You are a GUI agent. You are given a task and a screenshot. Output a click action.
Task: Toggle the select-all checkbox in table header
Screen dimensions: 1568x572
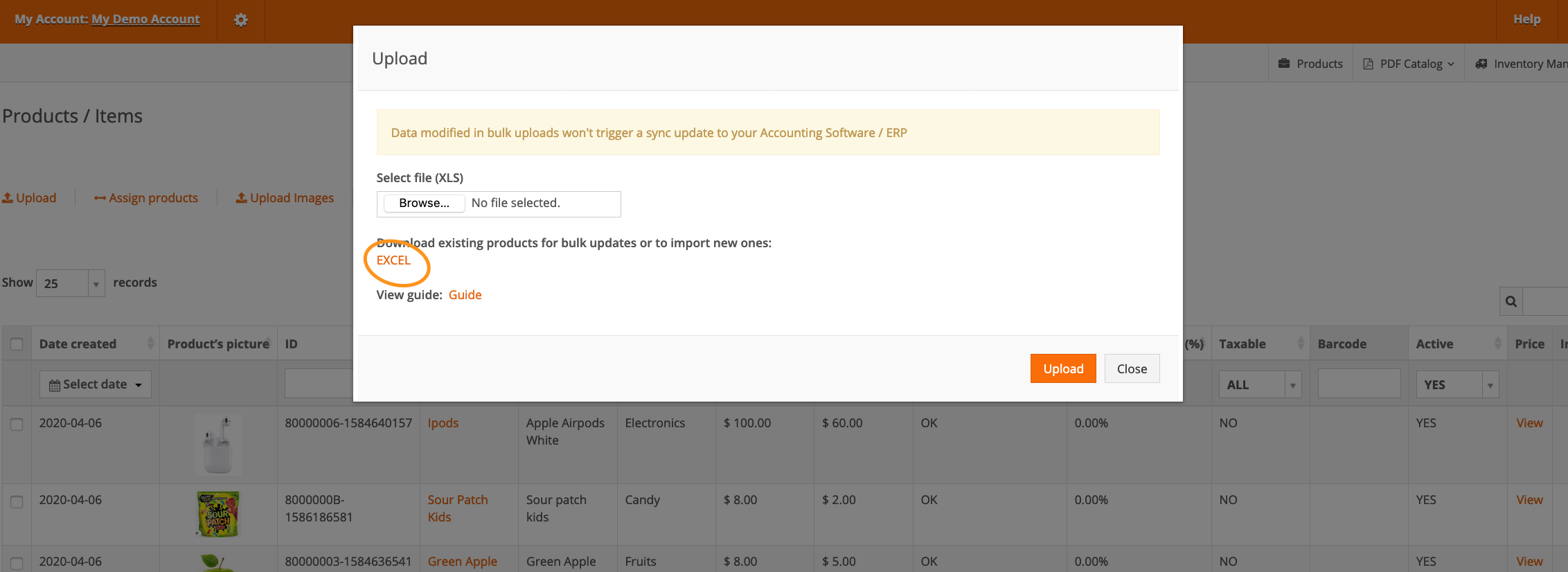point(17,344)
